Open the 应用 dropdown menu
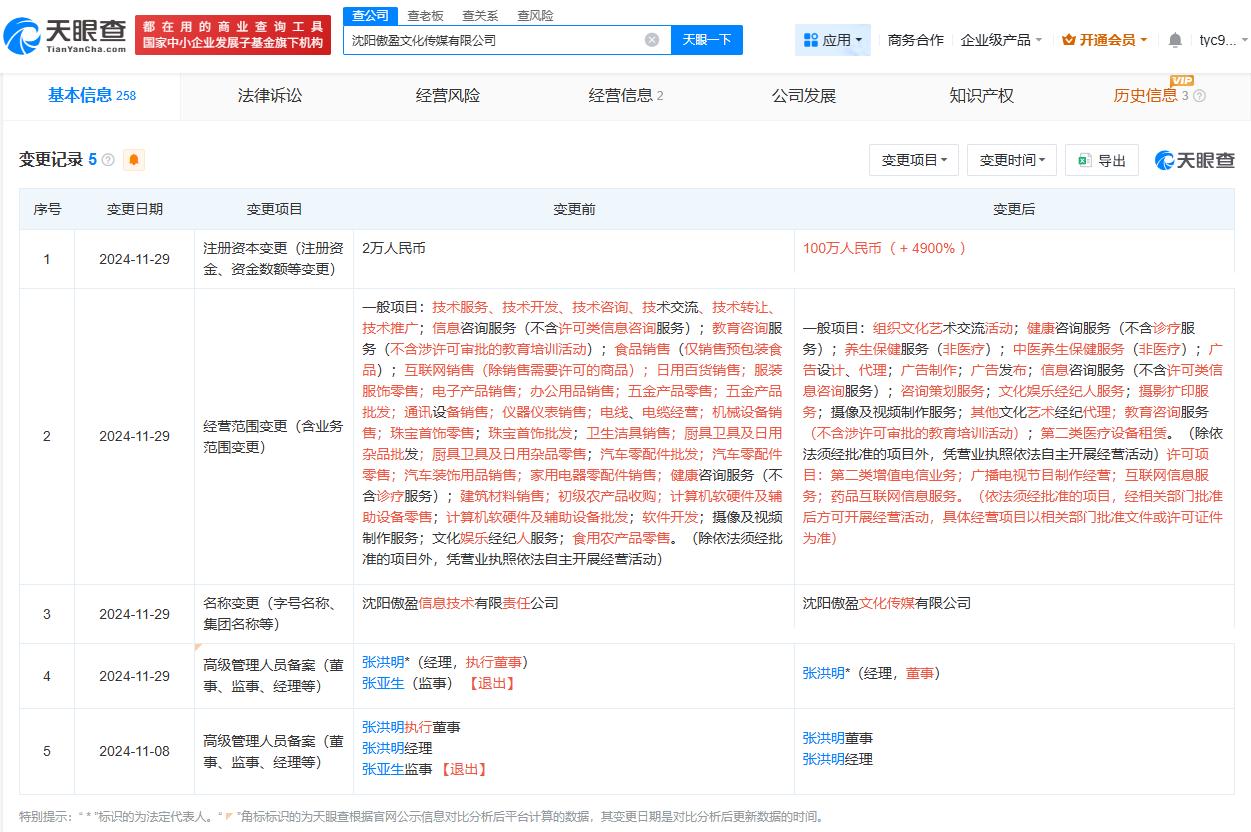The image size is (1251, 832). (834, 40)
